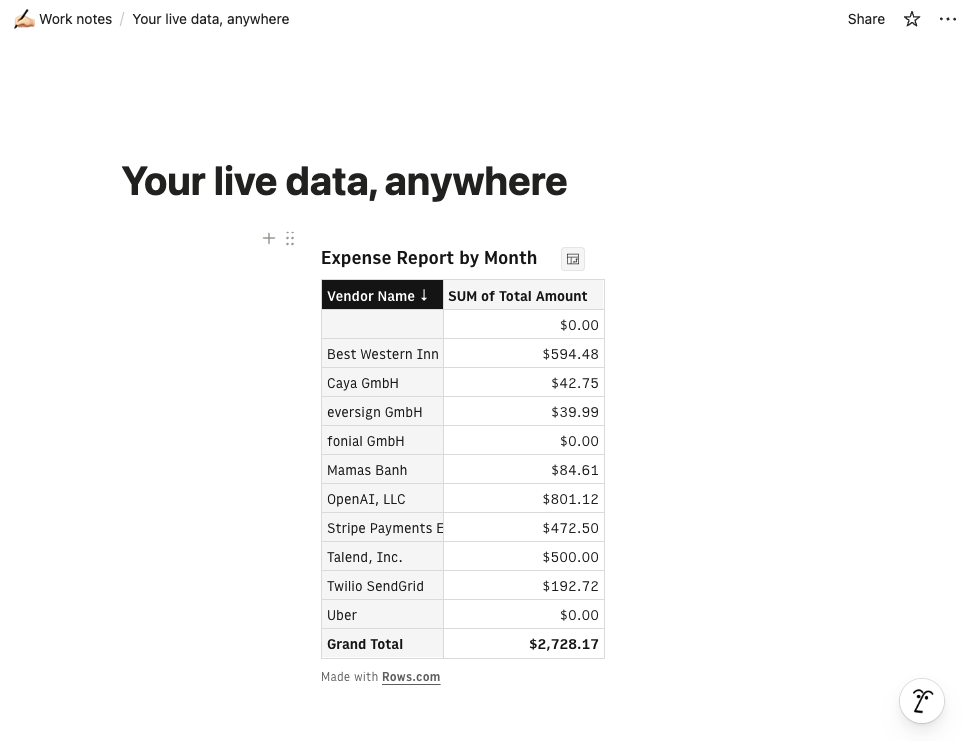This screenshot has width=964, height=741.
Task: Favorite this page with the star icon
Action: (911, 19)
